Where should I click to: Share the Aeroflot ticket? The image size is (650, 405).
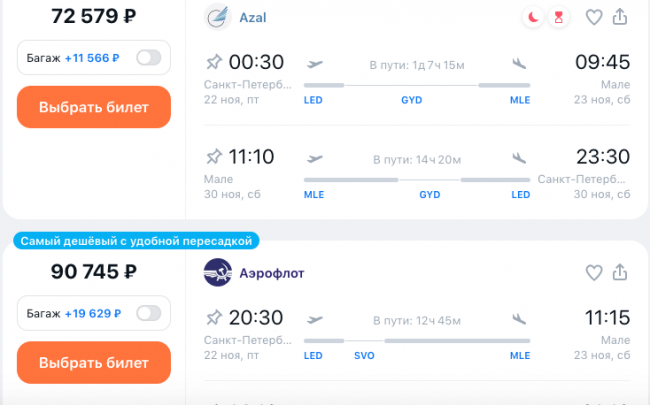point(620,272)
